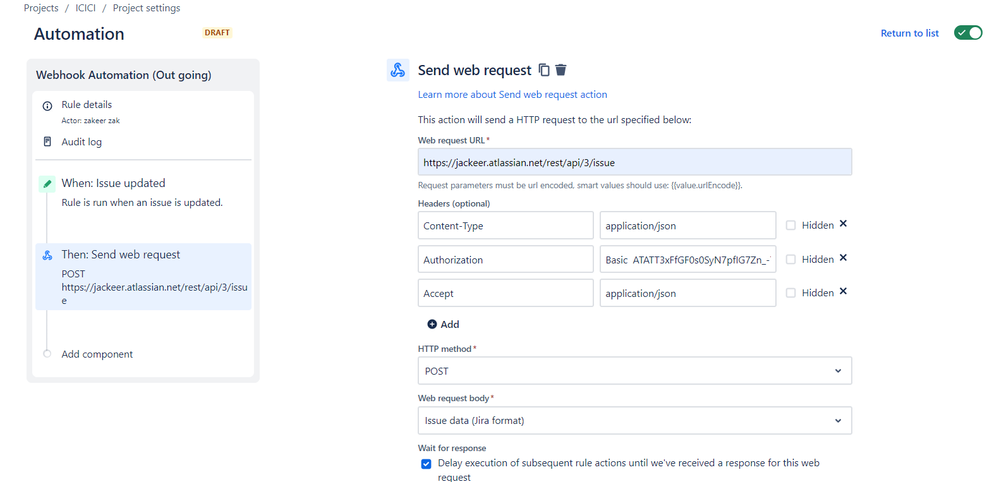The height and width of the screenshot is (482, 999).
Task: Select Then: Send web request step
Action: point(120,255)
